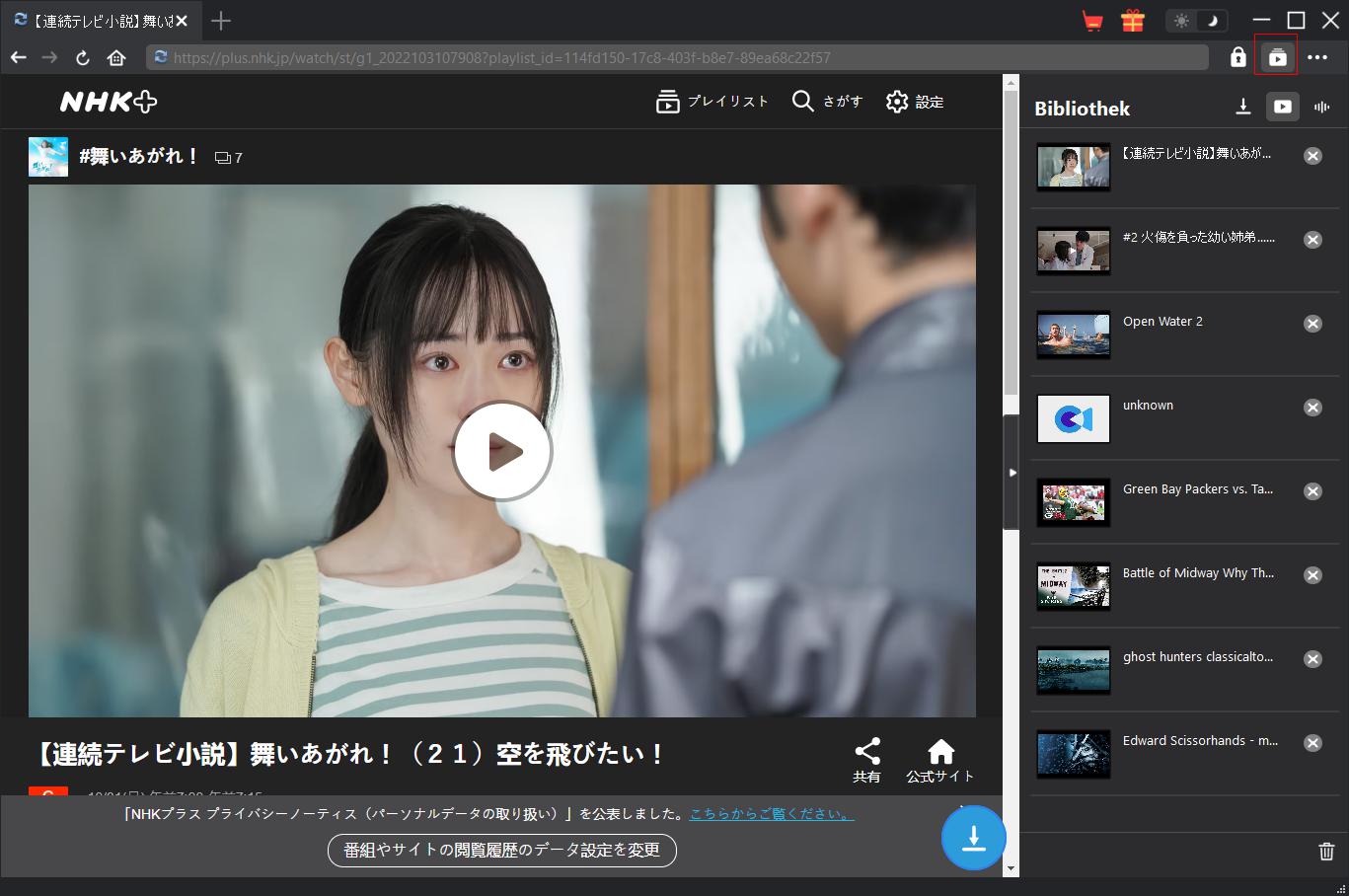Click the lock icon beside address bar
1349x896 pixels.
coord(1237,58)
